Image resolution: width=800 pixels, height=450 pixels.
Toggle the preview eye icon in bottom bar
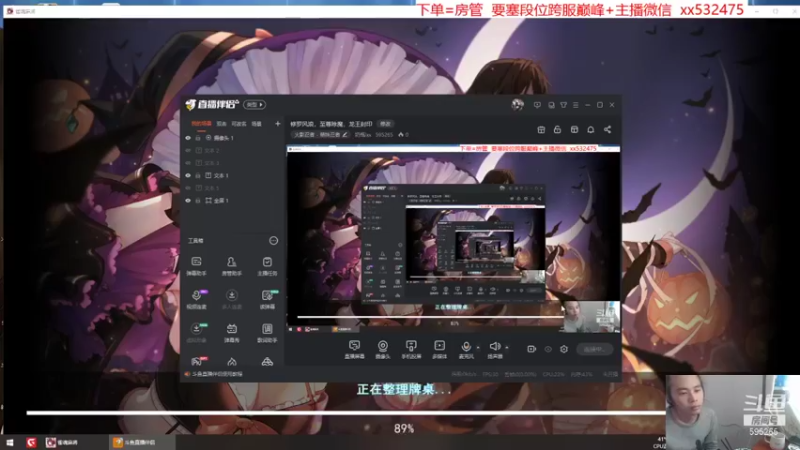pyautogui.click(x=548, y=349)
